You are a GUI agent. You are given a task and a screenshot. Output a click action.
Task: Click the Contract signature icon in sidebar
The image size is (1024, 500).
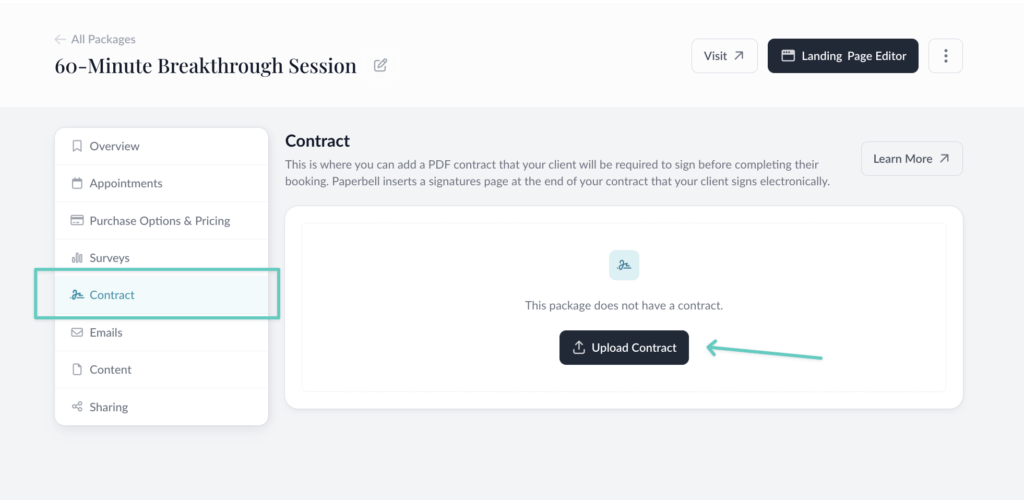click(x=77, y=295)
